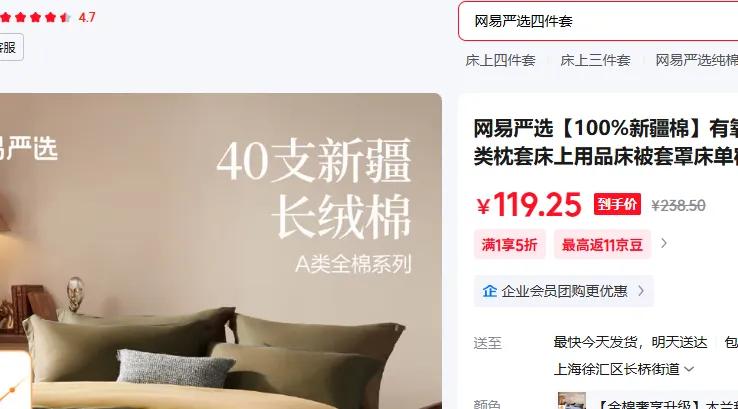Select the 床上三件套 search suggestion

coord(595,60)
